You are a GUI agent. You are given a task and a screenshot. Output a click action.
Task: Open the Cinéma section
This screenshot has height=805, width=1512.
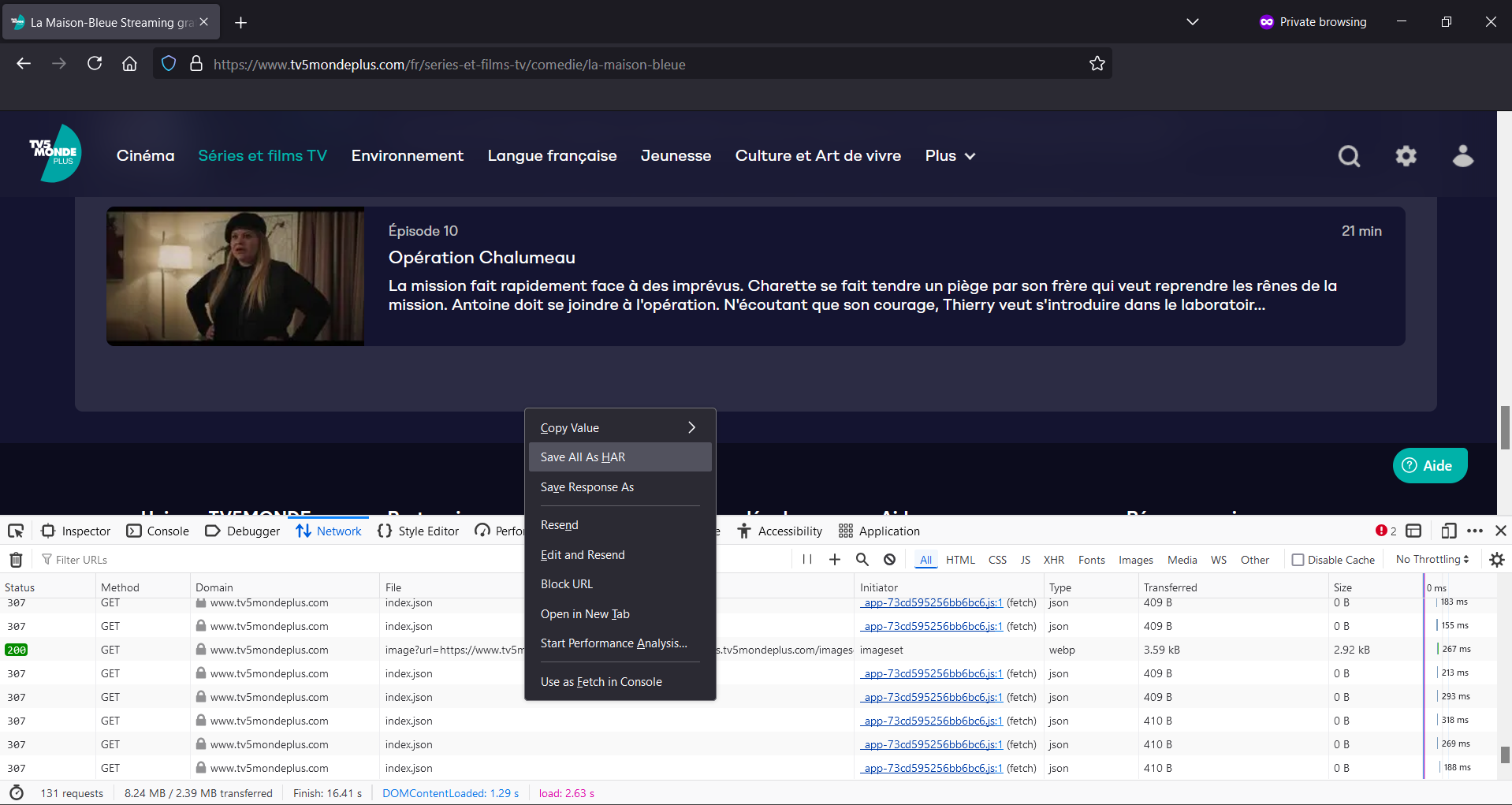146,156
